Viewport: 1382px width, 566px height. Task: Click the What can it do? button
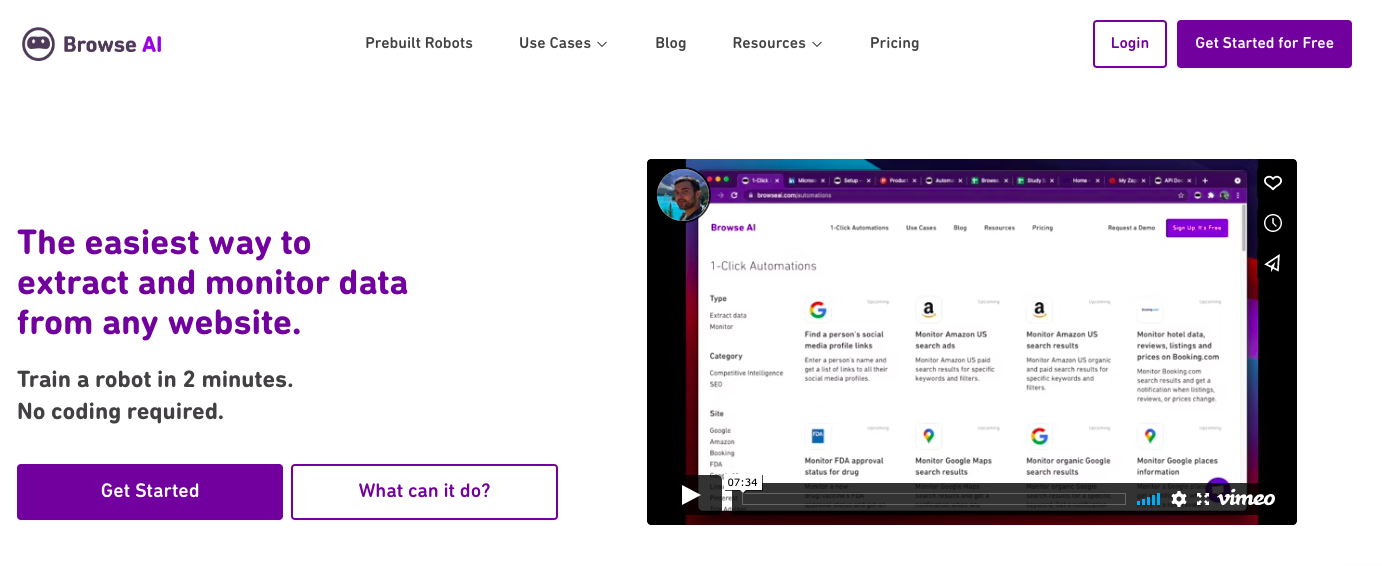pos(424,491)
